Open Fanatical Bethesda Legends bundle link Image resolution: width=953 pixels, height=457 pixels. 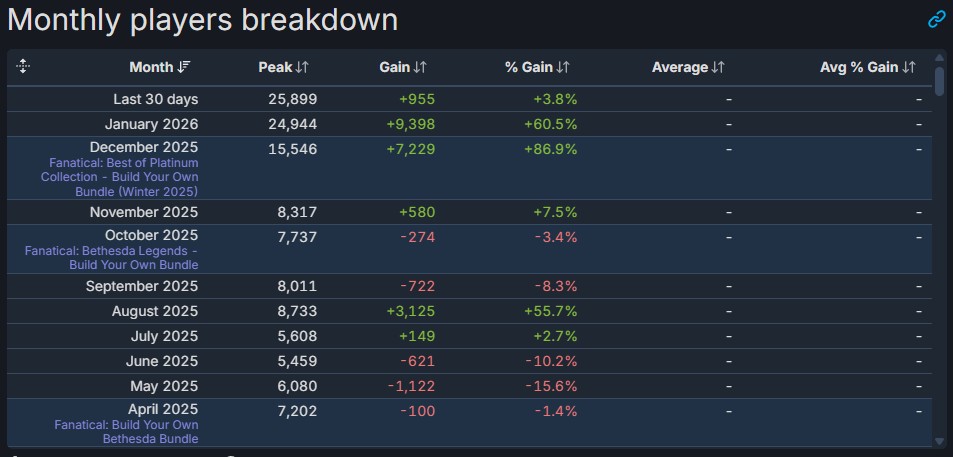pyautogui.click(x=111, y=257)
